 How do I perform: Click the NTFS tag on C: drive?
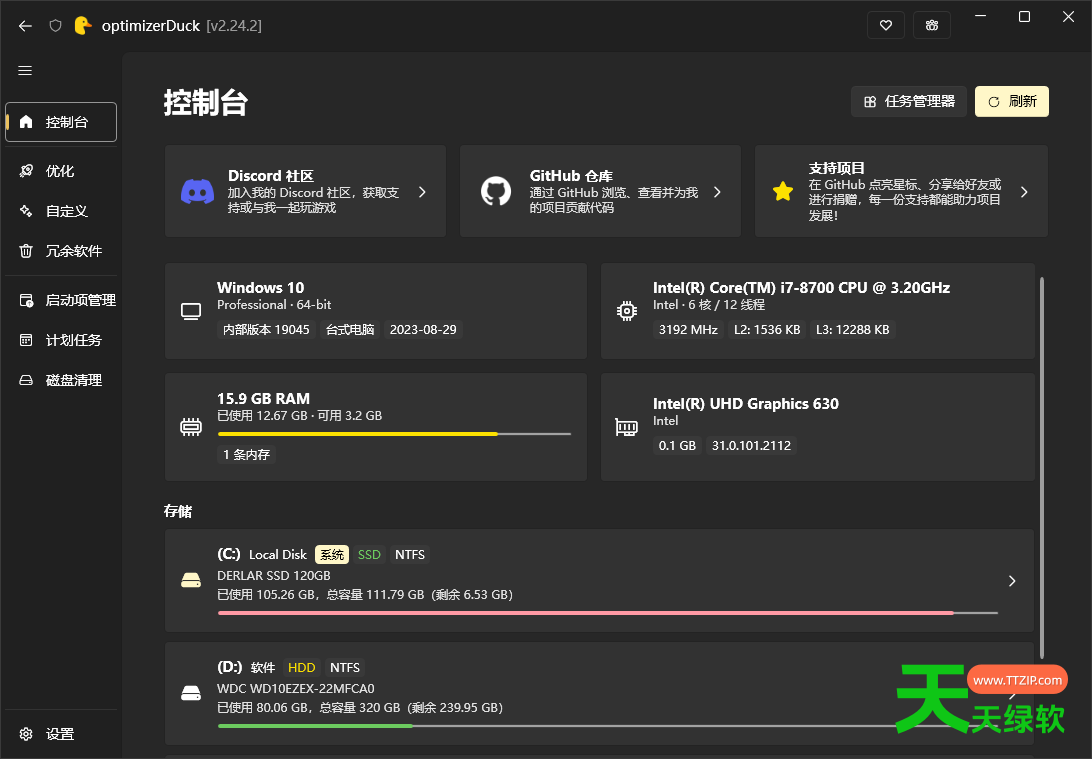tap(410, 554)
